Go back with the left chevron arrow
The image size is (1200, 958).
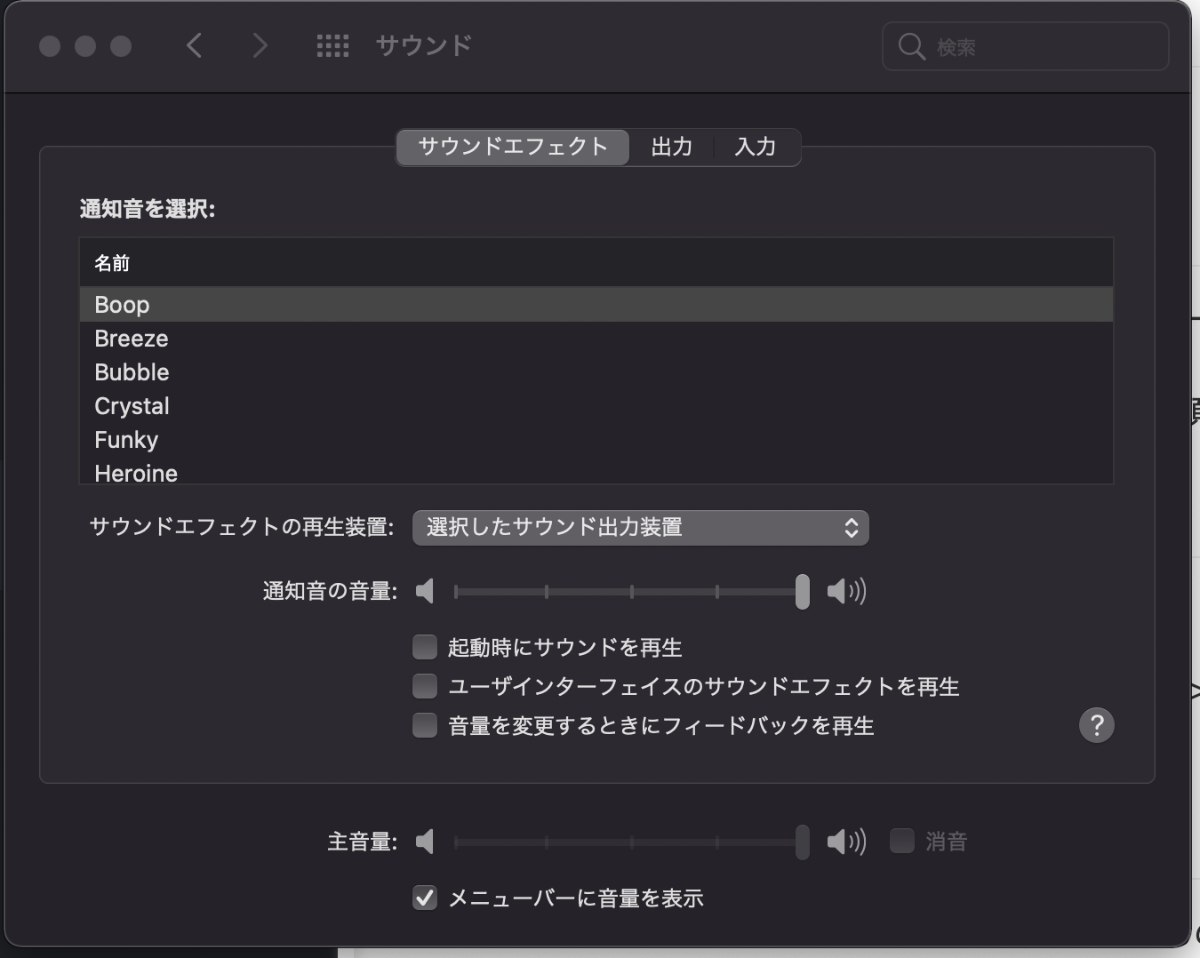pyautogui.click(x=195, y=46)
